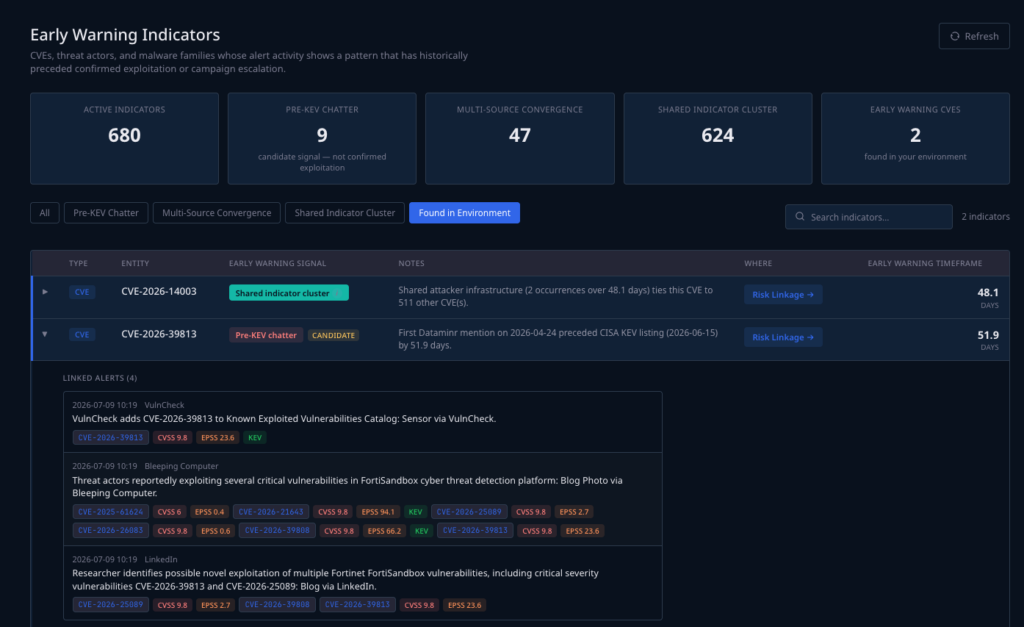Viewport: 1024px width, 627px height.
Task: Click the WHERE column header
Action: pos(758,263)
